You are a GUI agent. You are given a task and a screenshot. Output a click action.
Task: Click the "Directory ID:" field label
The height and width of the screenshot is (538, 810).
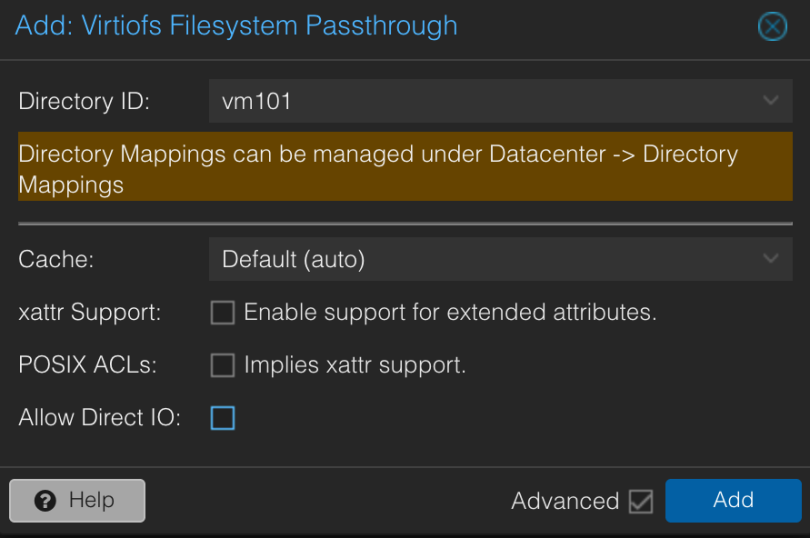pos(83,101)
